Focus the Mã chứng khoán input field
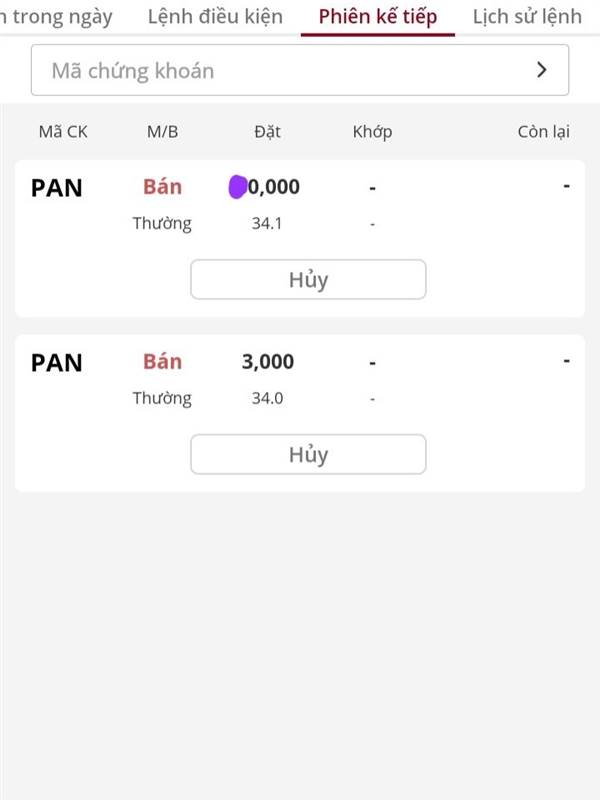 click(300, 70)
